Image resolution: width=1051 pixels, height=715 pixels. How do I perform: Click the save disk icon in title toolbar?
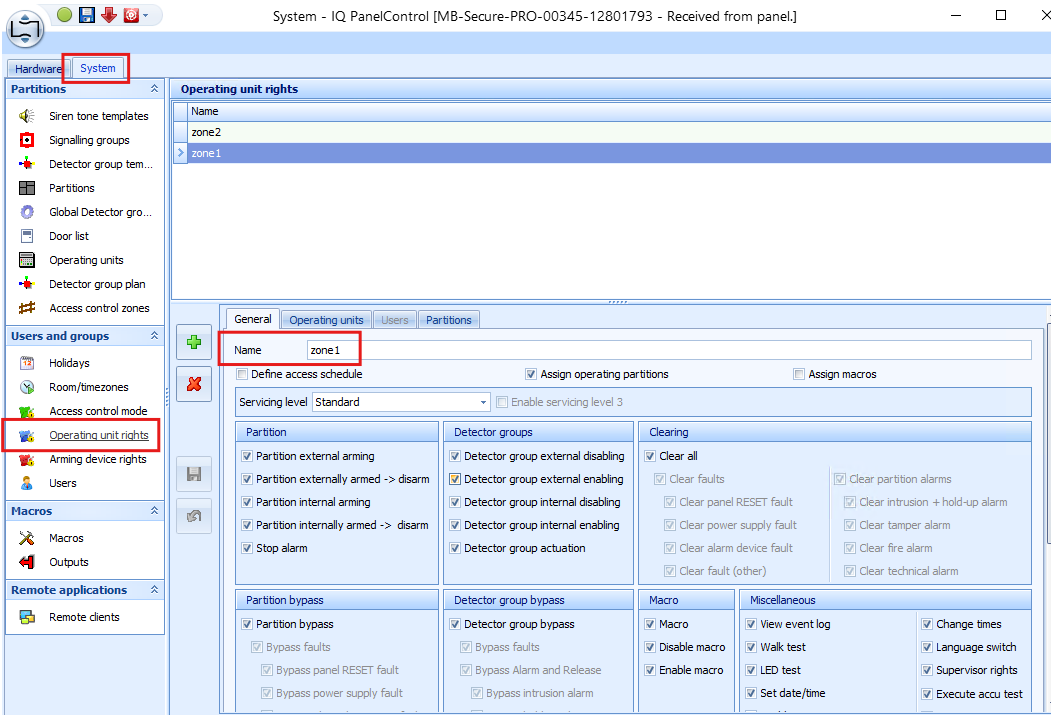[x=87, y=14]
